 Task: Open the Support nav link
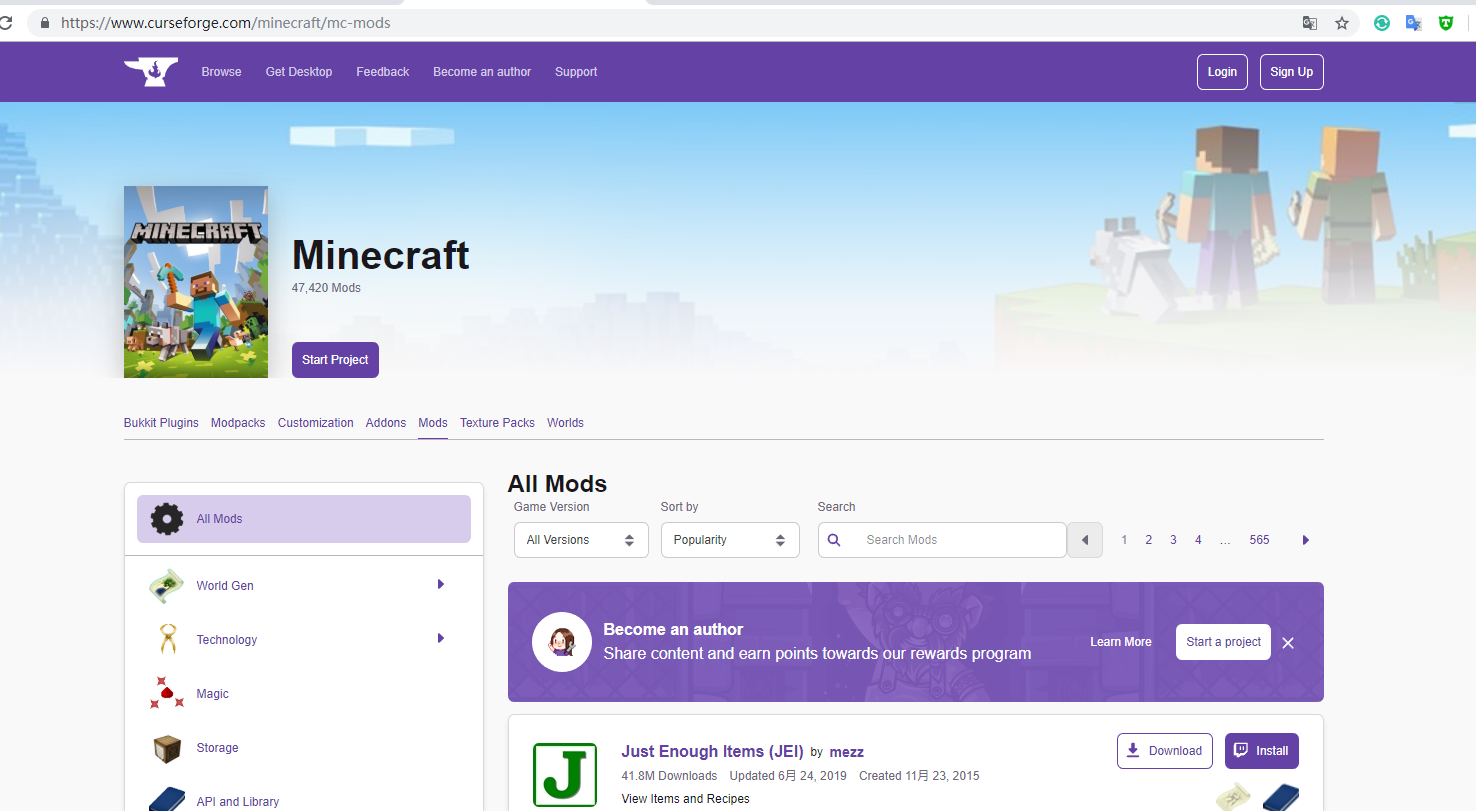click(576, 72)
